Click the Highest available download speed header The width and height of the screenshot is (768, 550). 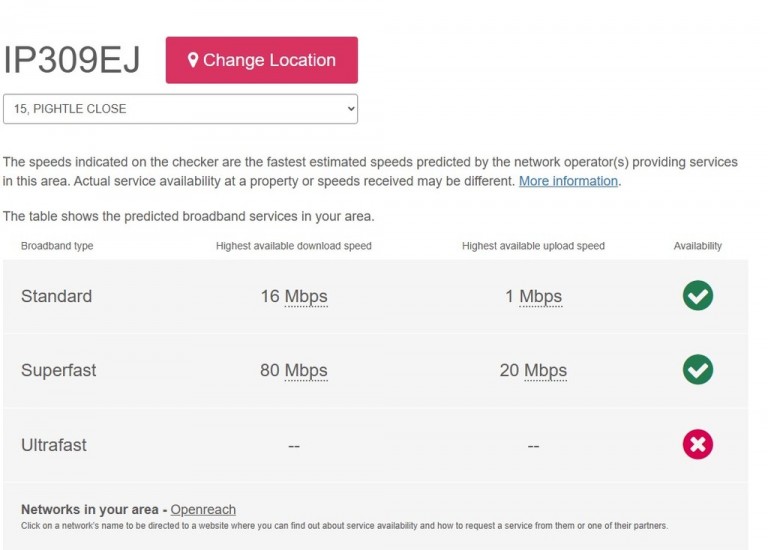point(294,246)
